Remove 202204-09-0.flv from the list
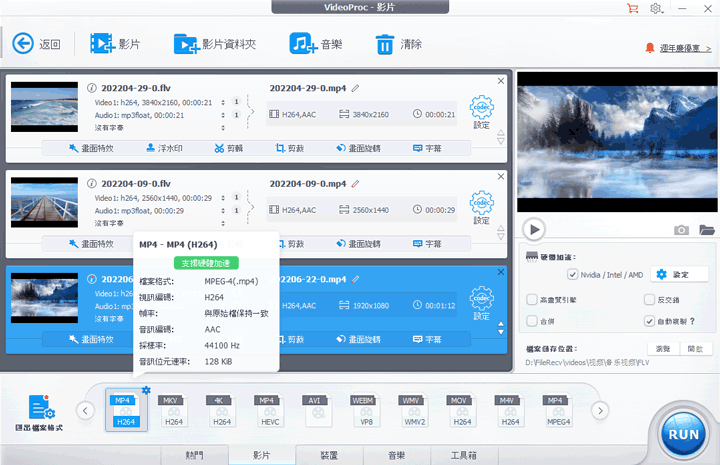 501,176
